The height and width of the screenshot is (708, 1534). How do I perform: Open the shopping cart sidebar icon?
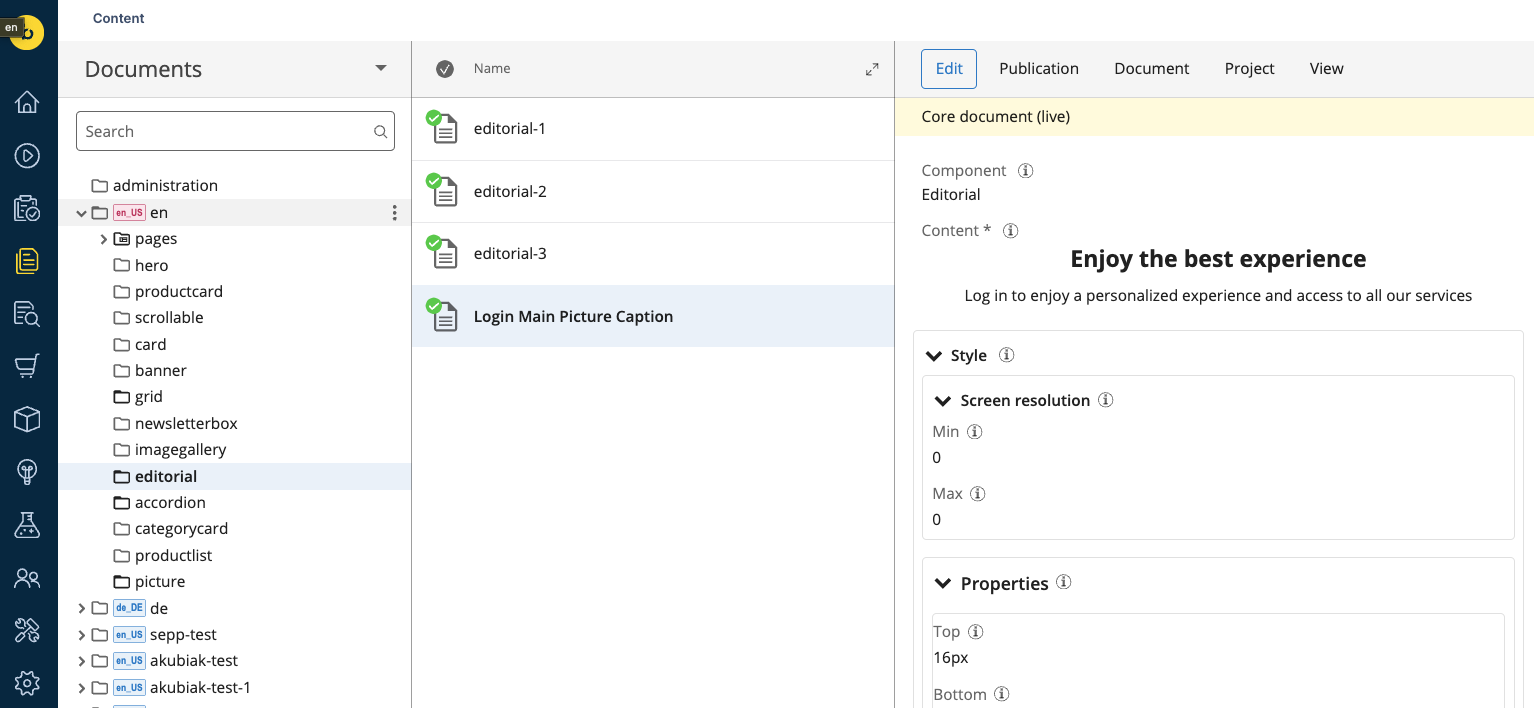[27, 366]
